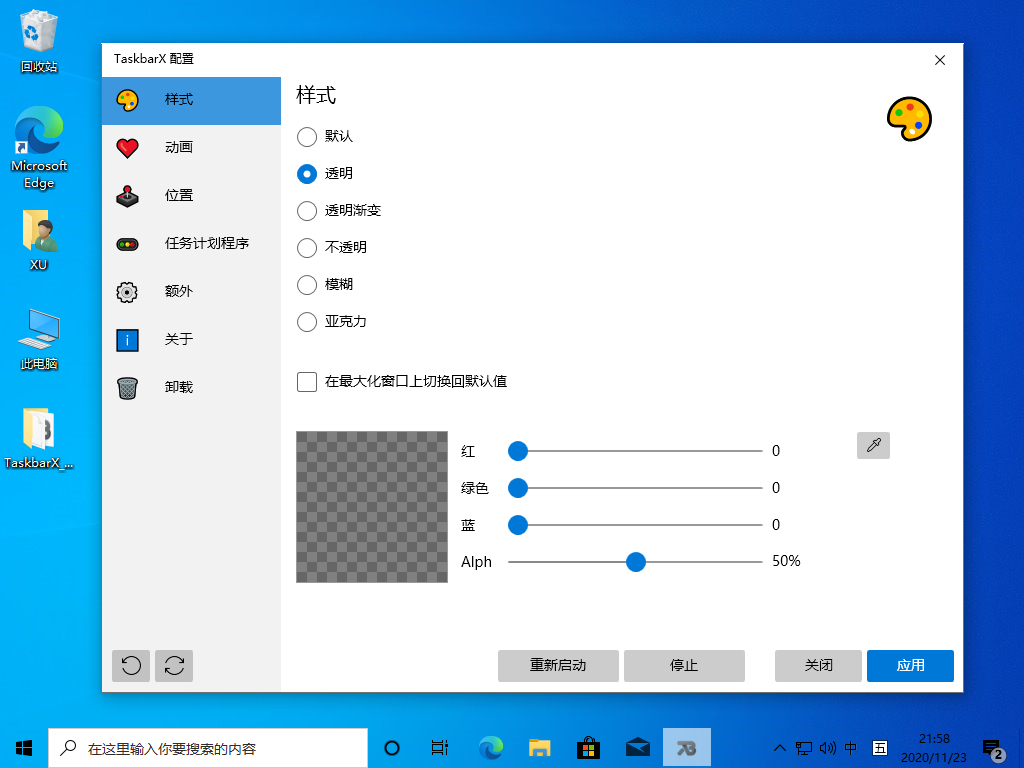This screenshot has width=1024, height=768.
Task: Click the TaskbarX icon on the taskbar
Action: 687,747
